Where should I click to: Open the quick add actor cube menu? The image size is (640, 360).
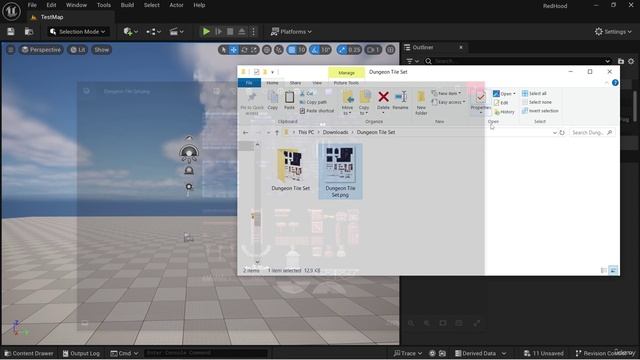coord(130,31)
